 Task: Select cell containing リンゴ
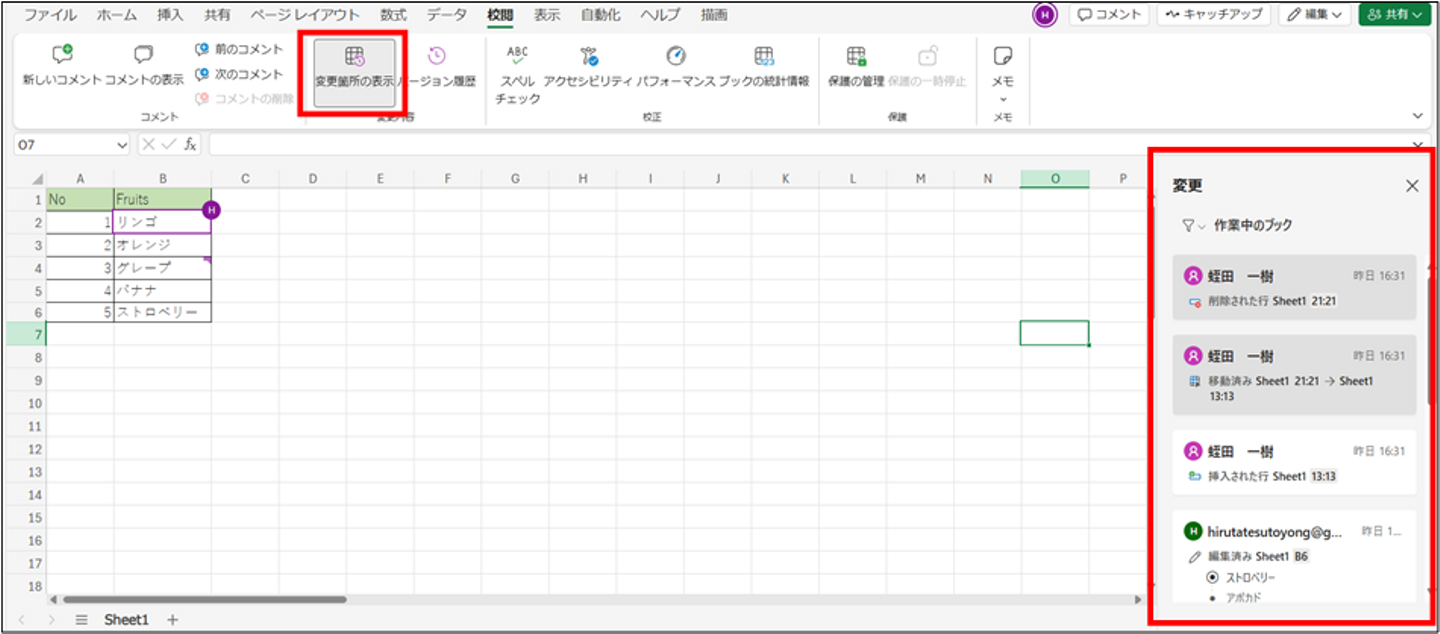pyautogui.click(x=162, y=222)
